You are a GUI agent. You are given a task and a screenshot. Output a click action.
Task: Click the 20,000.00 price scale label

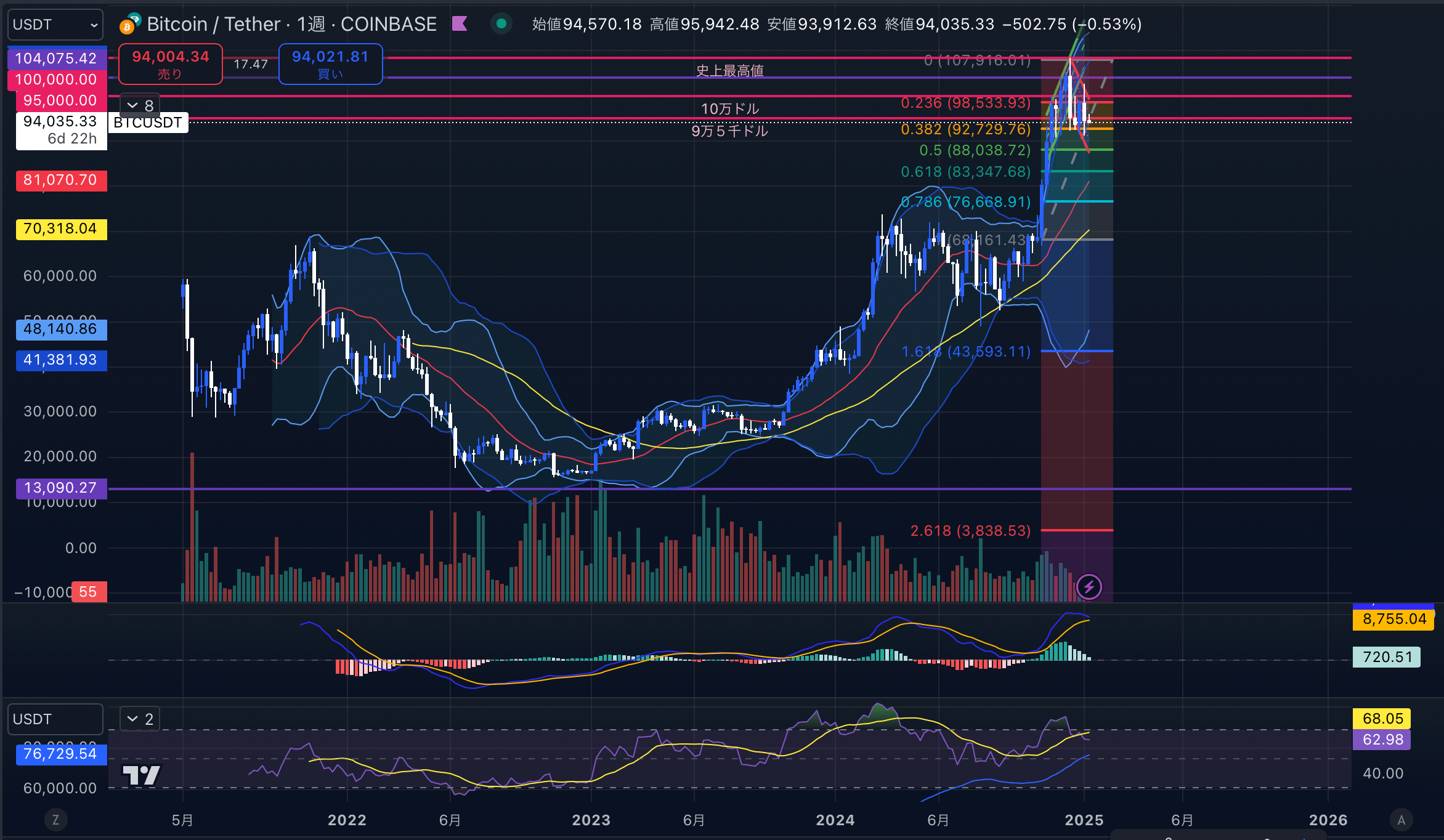[60, 456]
